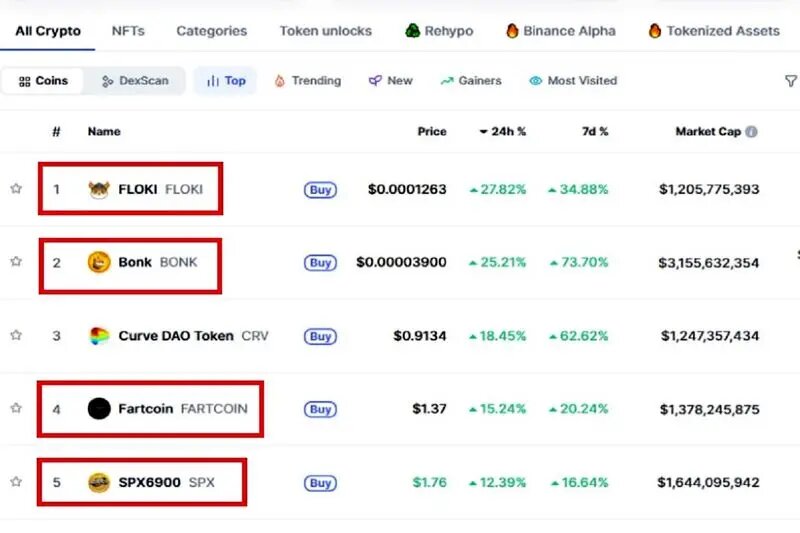Favorite SPX6900 with the star
Image resolution: width=800 pixels, height=533 pixels.
tap(16, 481)
